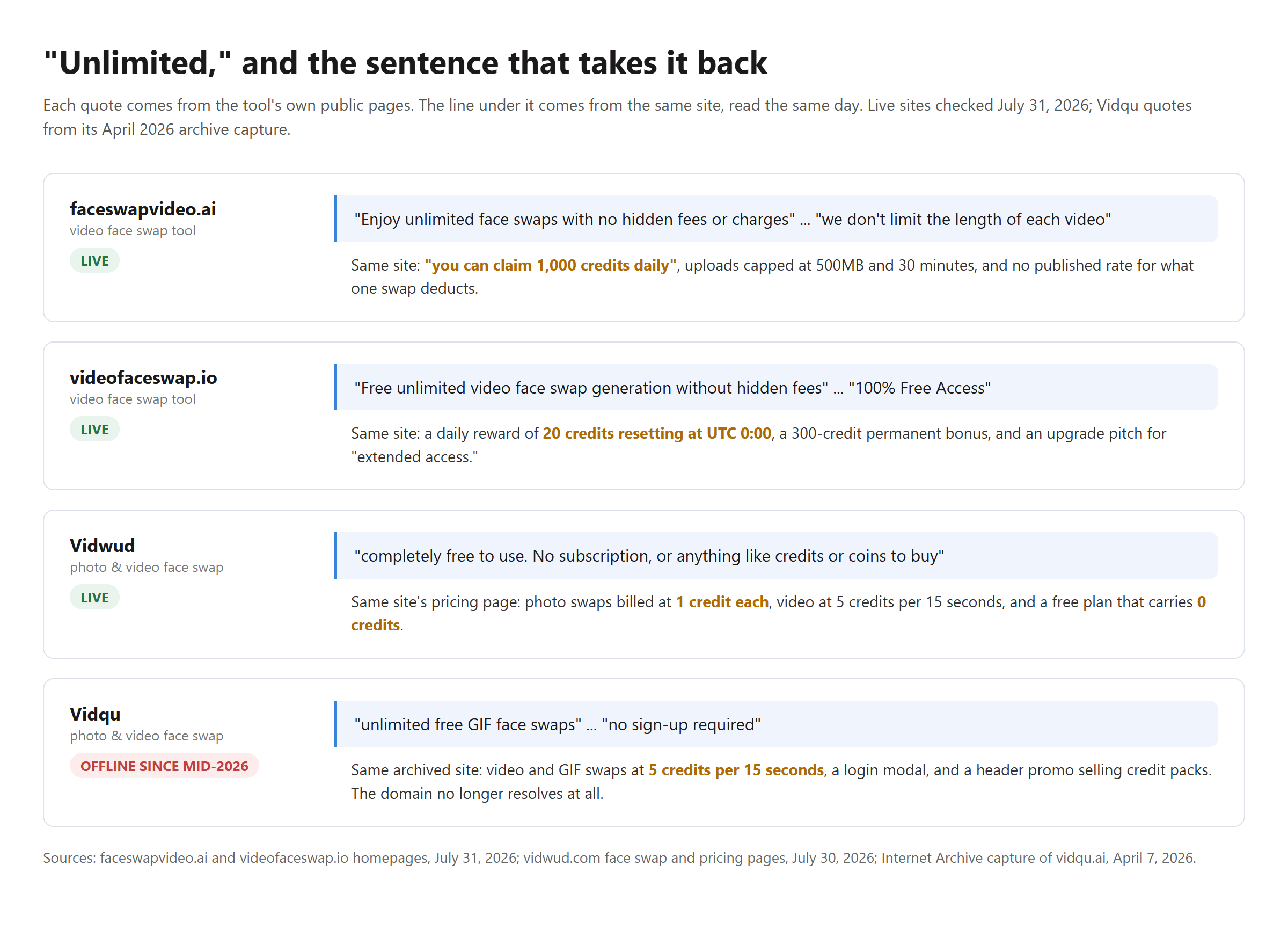Click the "completely free to use" quote block
Image resolution: width=1288 pixels, height=945 pixels.
click(x=776, y=556)
